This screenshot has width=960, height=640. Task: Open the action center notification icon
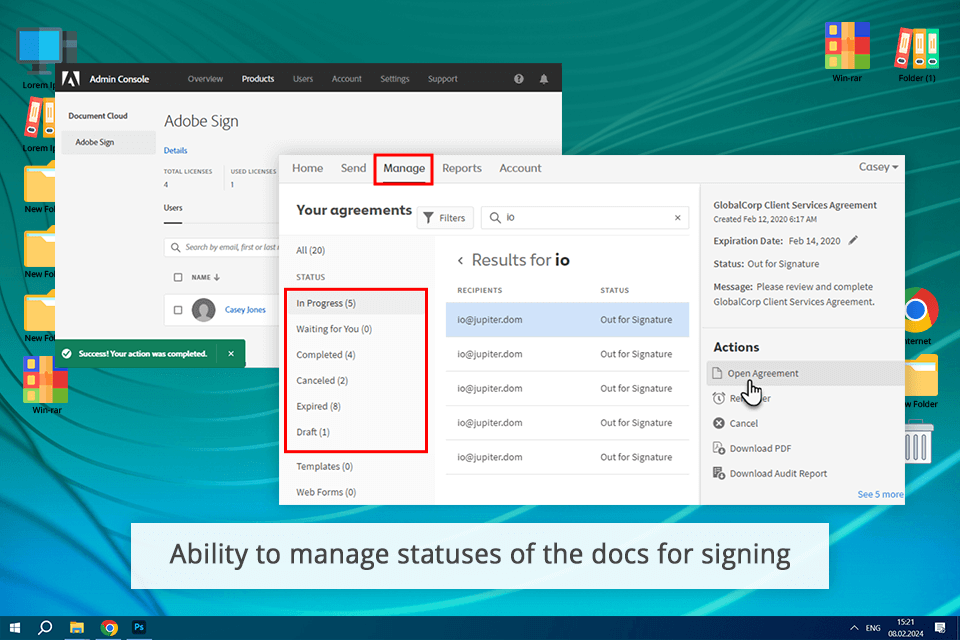coord(940,628)
